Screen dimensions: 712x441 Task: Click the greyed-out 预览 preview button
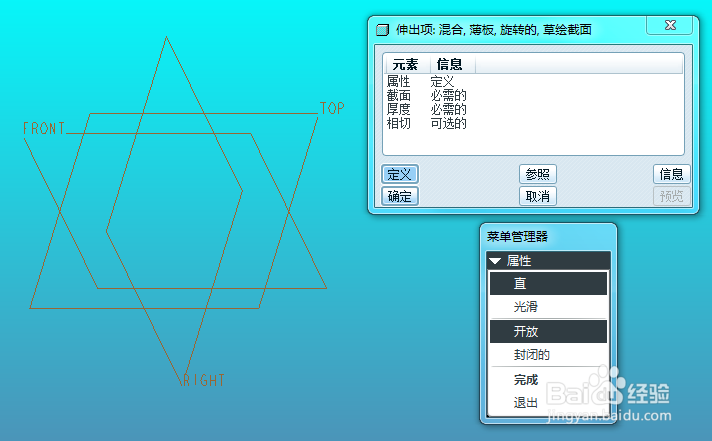click(x=672, y=196)
